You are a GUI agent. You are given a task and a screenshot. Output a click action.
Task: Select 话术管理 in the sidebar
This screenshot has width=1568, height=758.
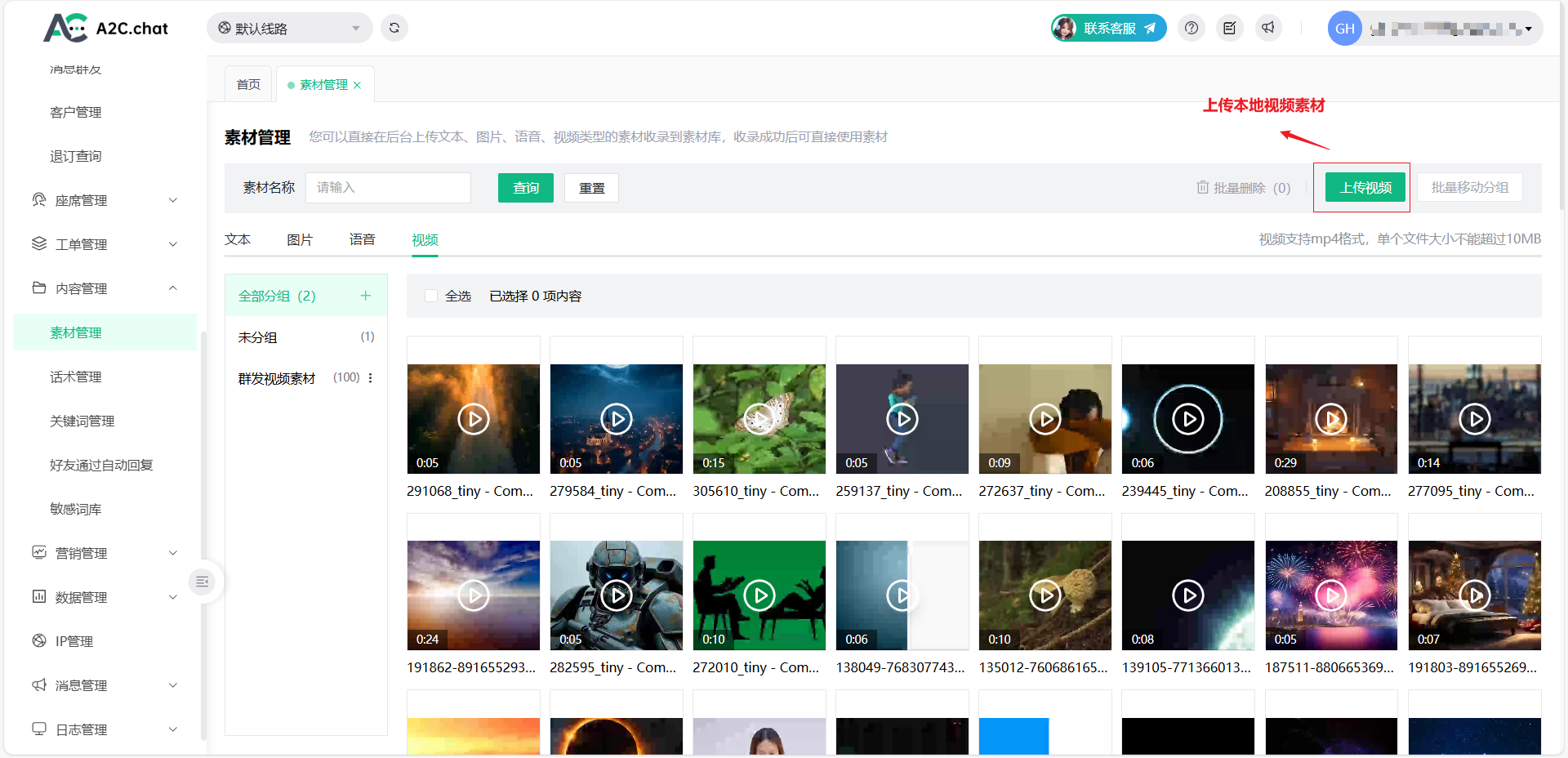click(x=76, y=377)
